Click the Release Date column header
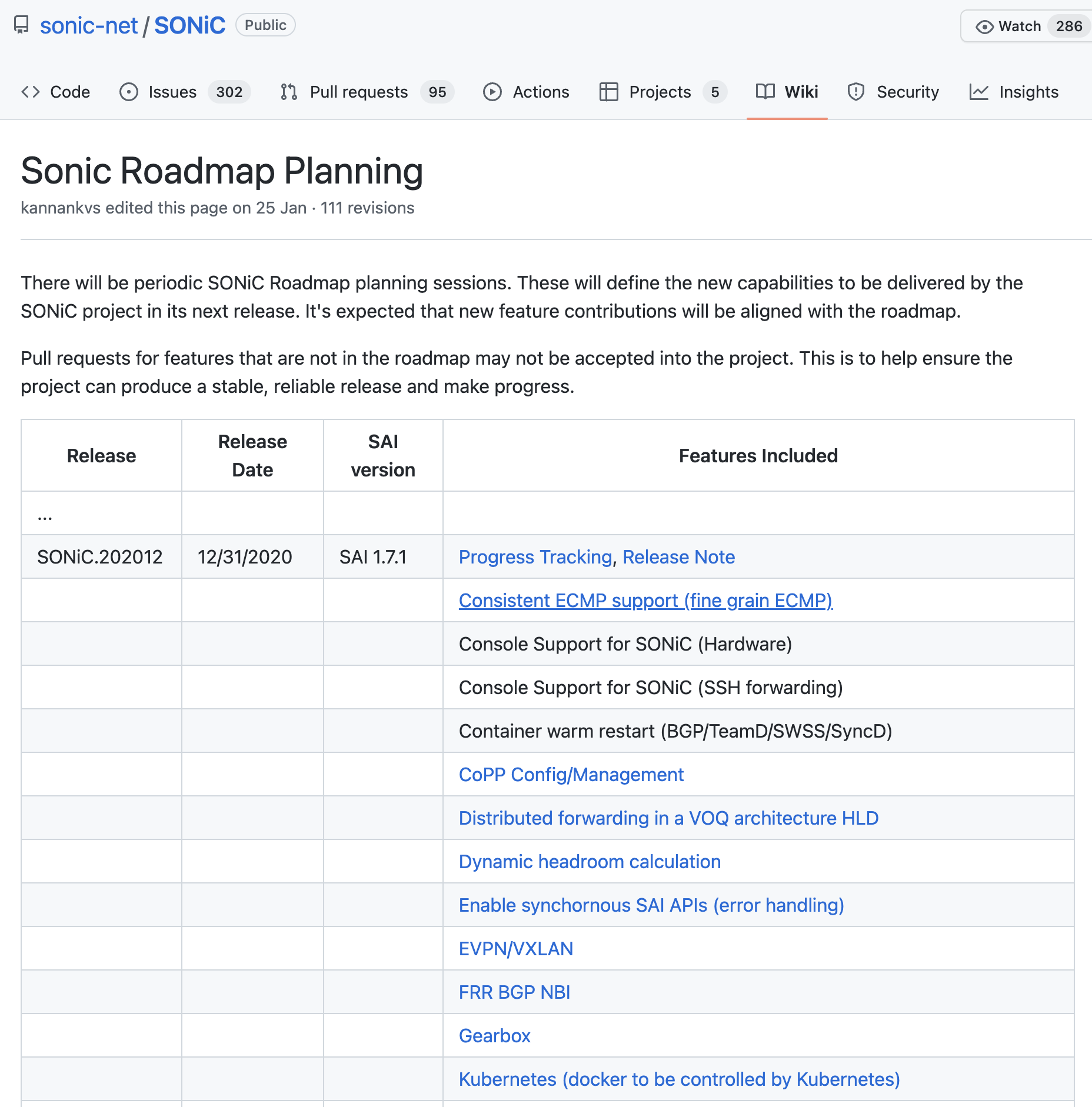 252,455
